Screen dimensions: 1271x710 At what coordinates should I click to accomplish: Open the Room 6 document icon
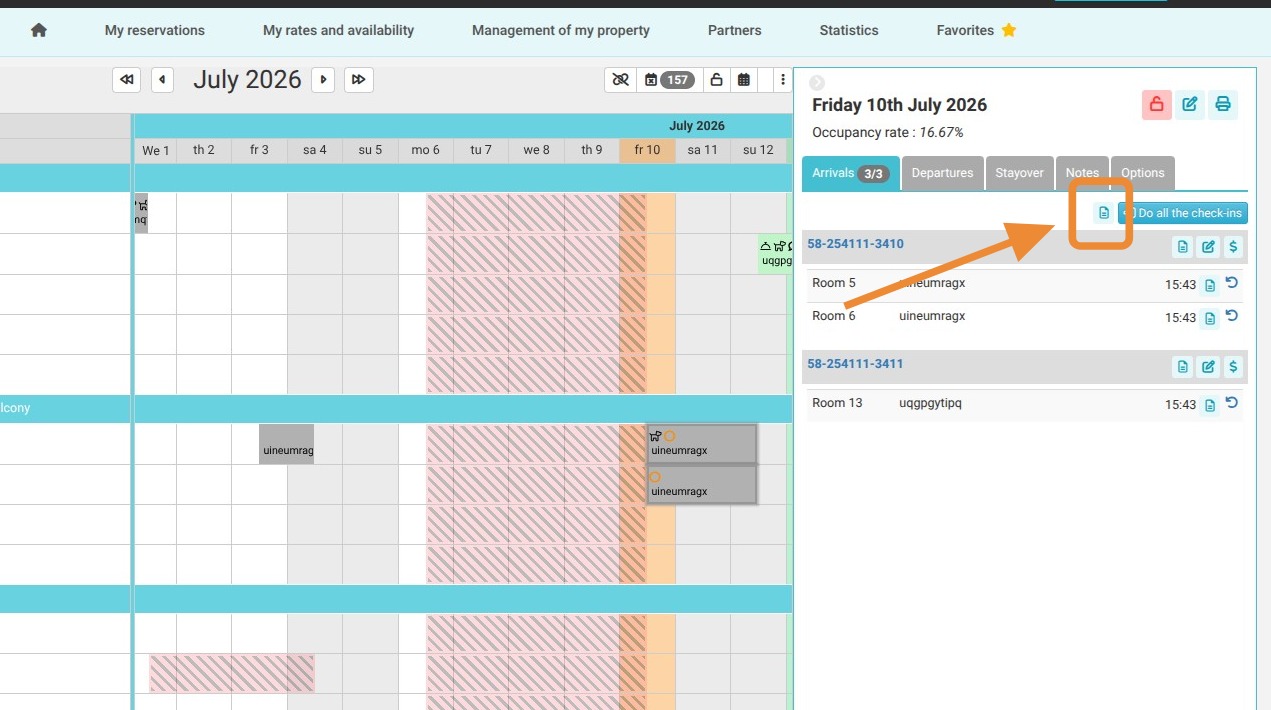(1210, 319)
